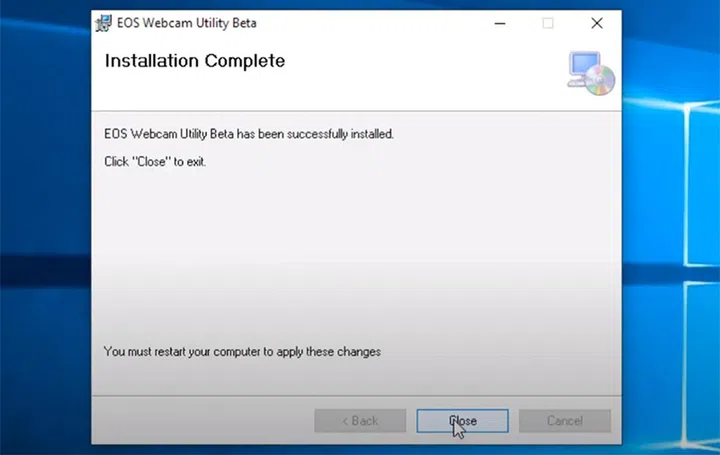Click the empty button bar left of Back
The image size is (720, 455).
click(x=200, y=421)
